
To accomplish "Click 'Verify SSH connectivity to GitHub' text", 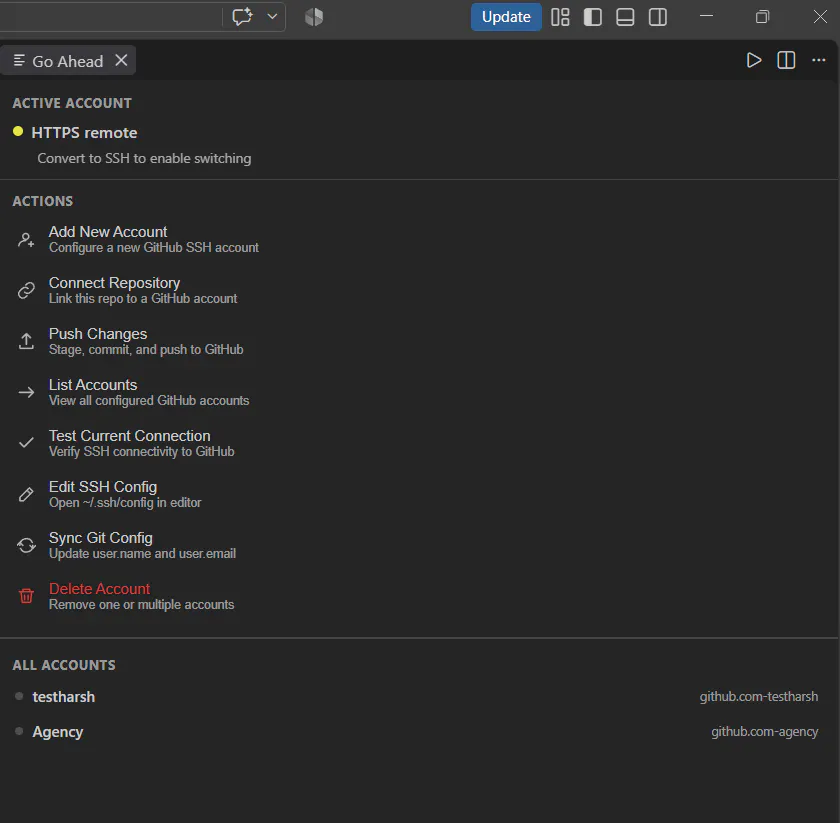I will pos(141,452).
